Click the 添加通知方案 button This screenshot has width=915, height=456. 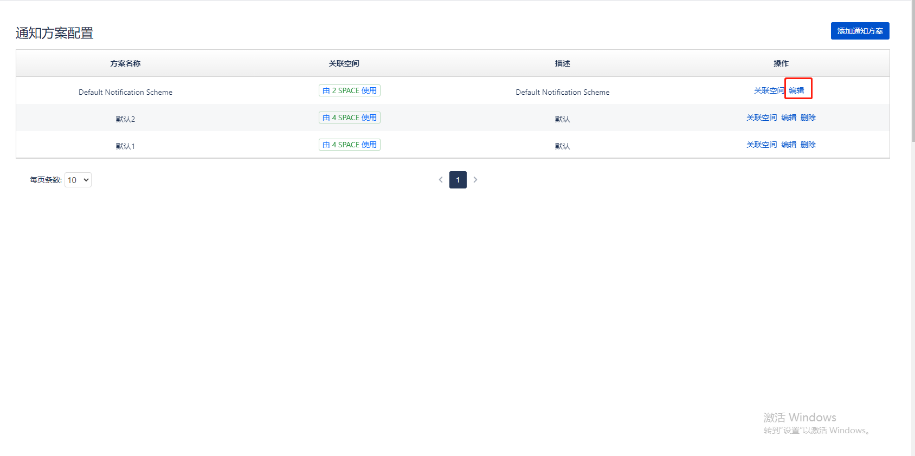[x=859, y=31]
